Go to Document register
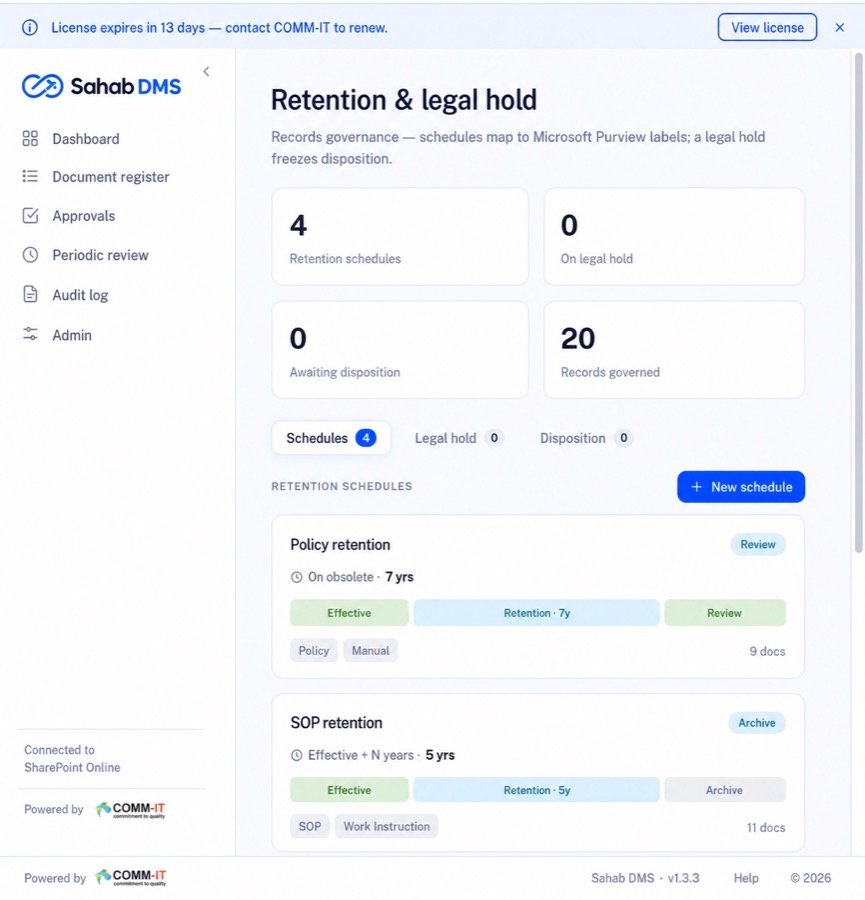865x900 pixels. pyautogui.click(x=111, y=177)
